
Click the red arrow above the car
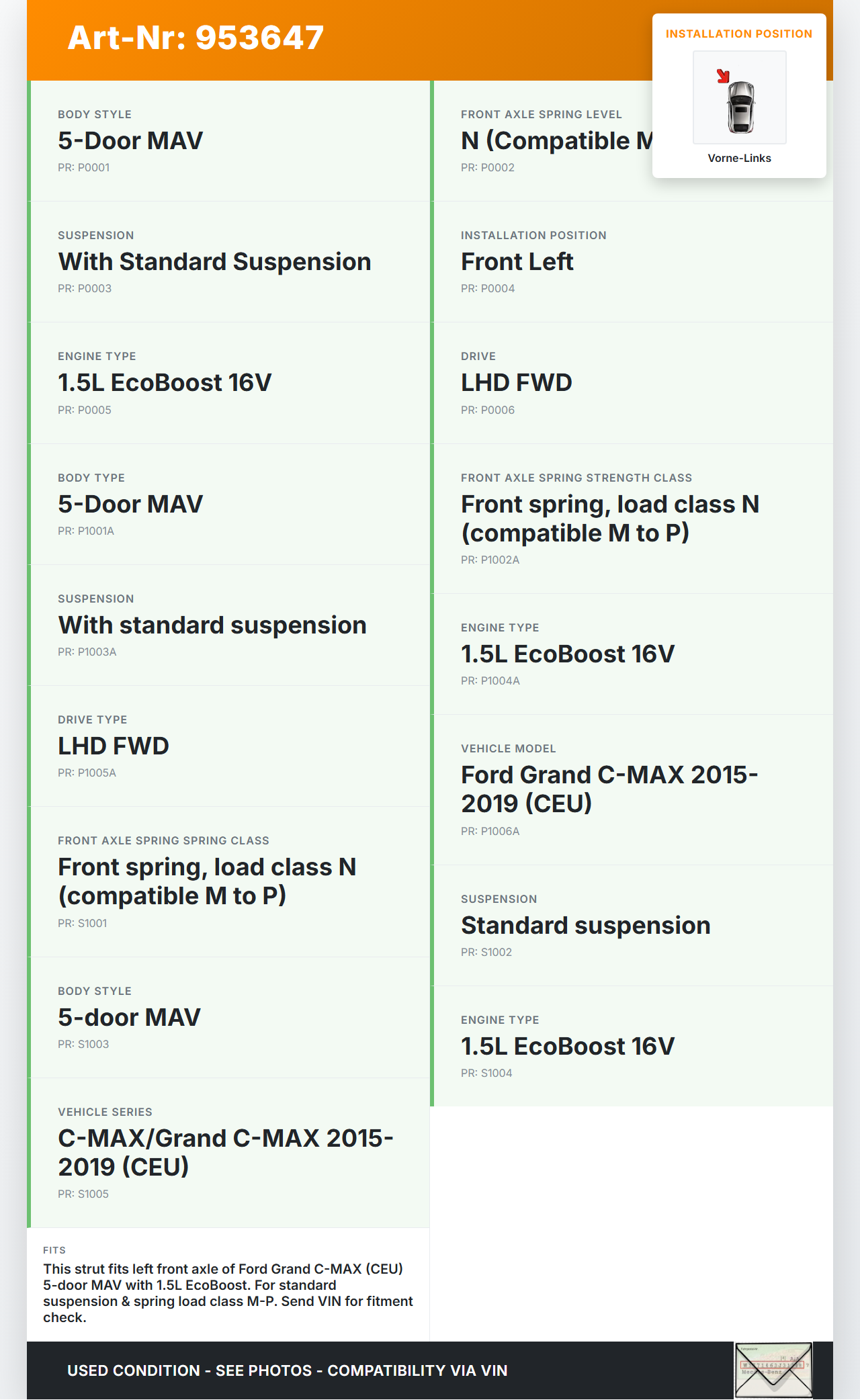(723, 76)
